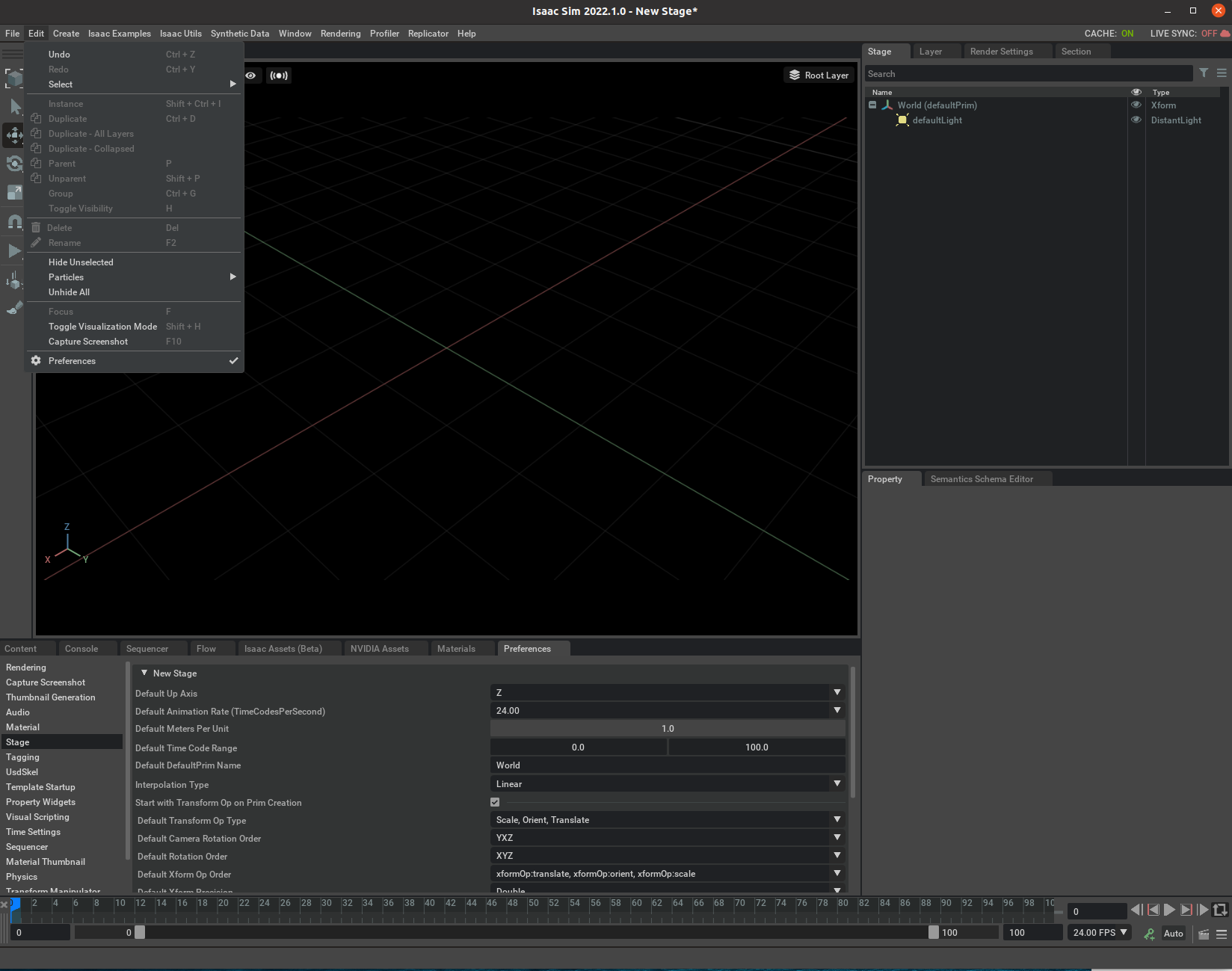Open Default Xform Op Order dropdown
Viewport: 1232px width, 971px height.
coord(668,874)
